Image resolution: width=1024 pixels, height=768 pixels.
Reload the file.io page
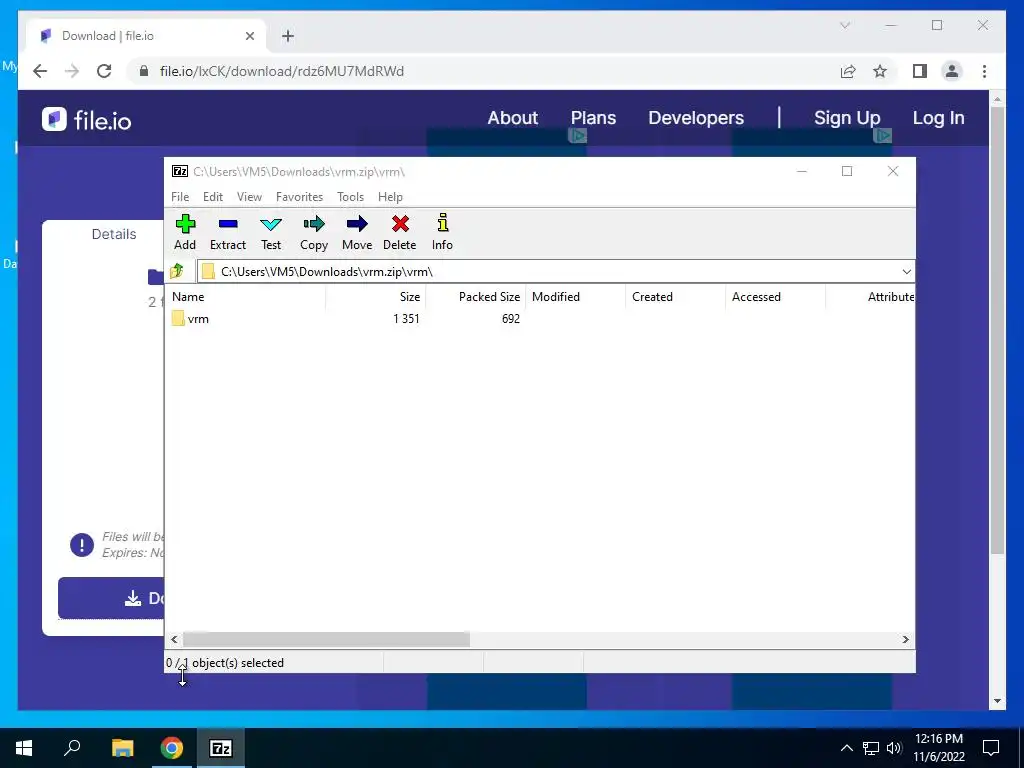pos(104,71)
